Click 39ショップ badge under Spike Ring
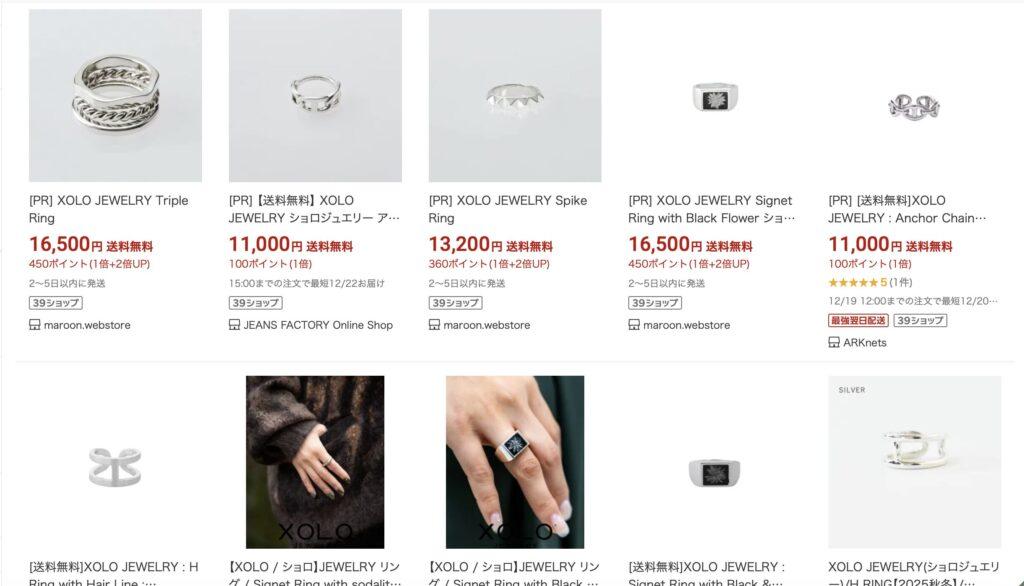 pyautogui.click(x=455, y=303)
